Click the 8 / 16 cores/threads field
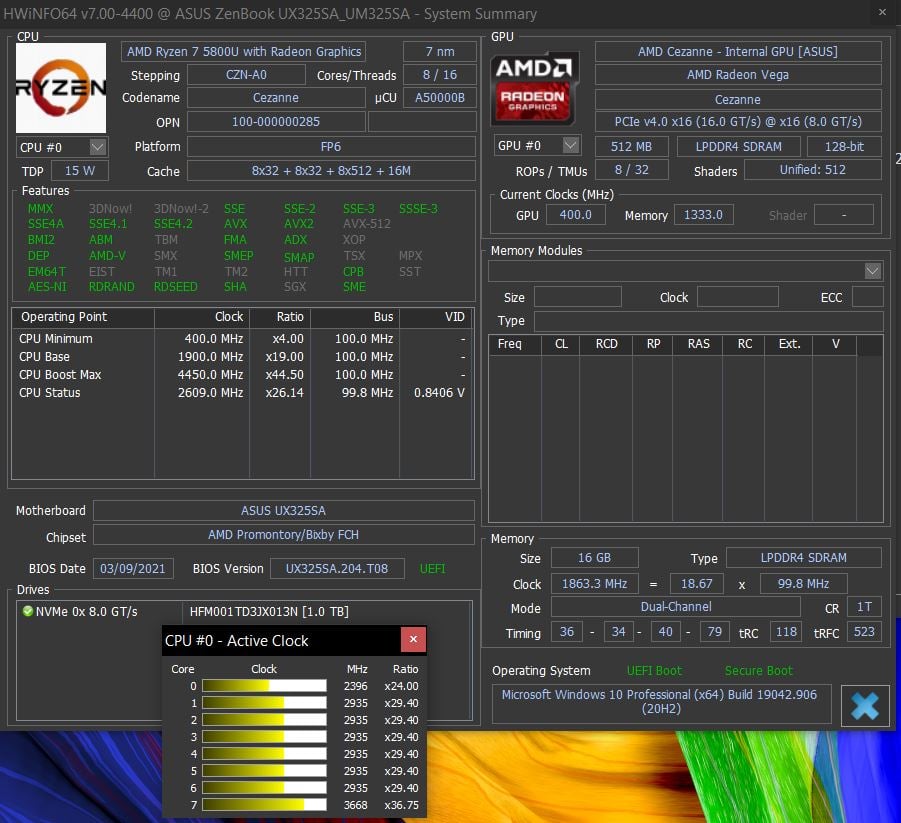 [440, 75]
